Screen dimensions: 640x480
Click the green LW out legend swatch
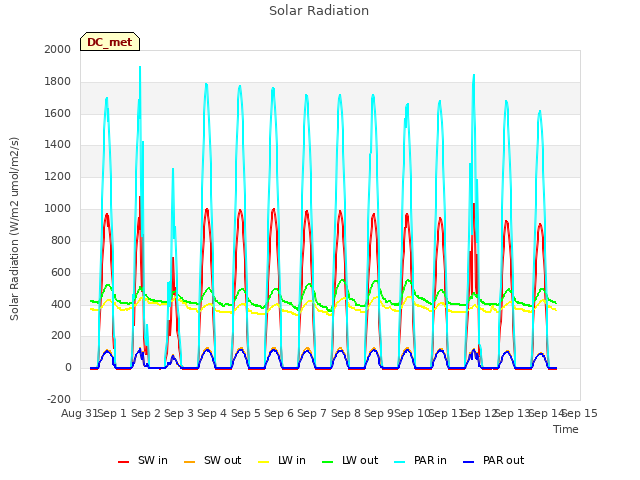[x=327, y=462]
